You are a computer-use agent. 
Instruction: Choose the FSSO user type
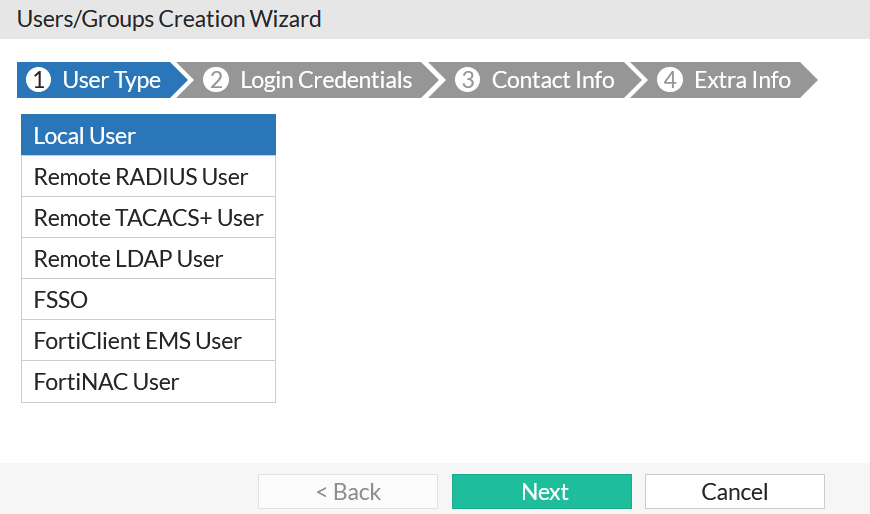tap(148, 300)
